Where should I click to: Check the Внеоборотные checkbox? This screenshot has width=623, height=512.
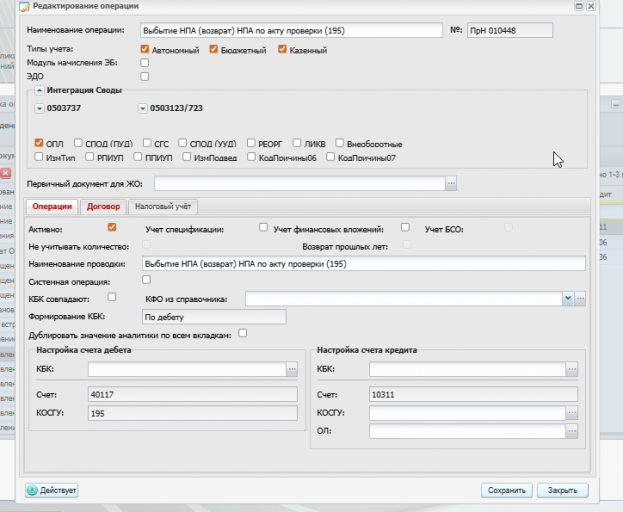click(x=340, y=143)
